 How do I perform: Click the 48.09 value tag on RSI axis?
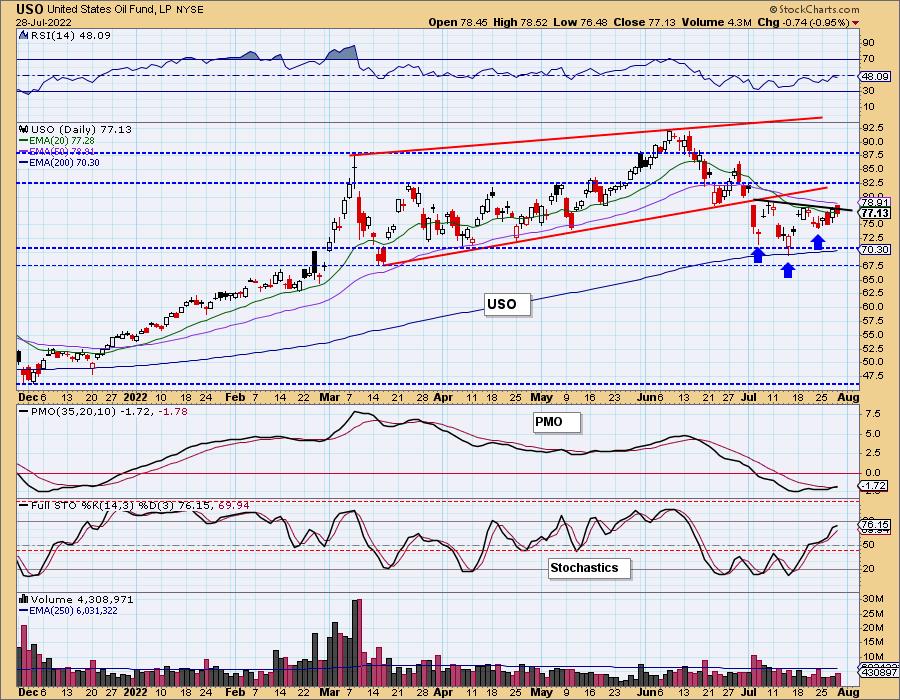click(875, 76)
